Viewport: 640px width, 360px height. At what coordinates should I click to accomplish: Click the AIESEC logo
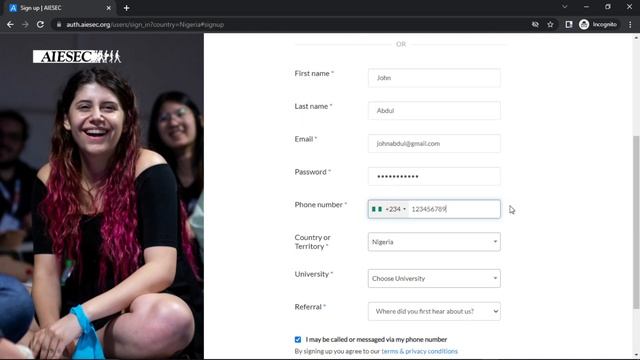point(77,56)
